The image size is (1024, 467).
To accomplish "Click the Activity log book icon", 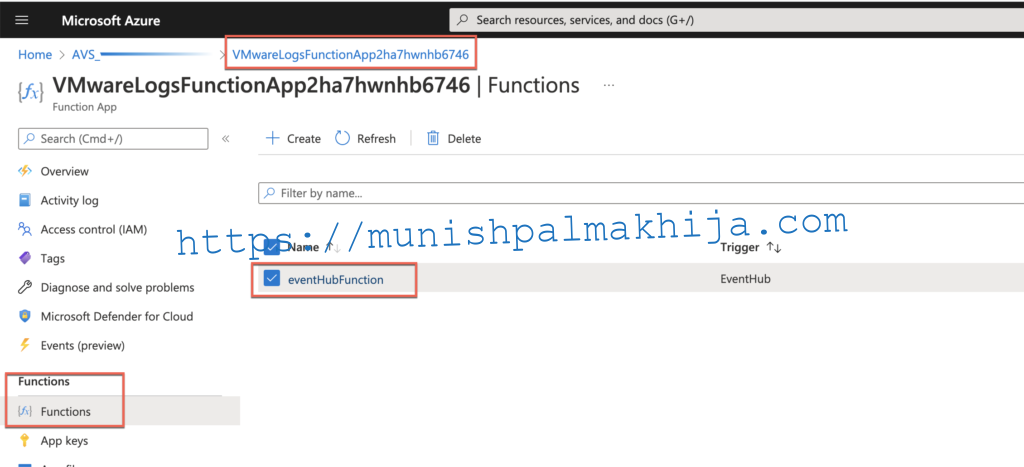I will (25, 201).
